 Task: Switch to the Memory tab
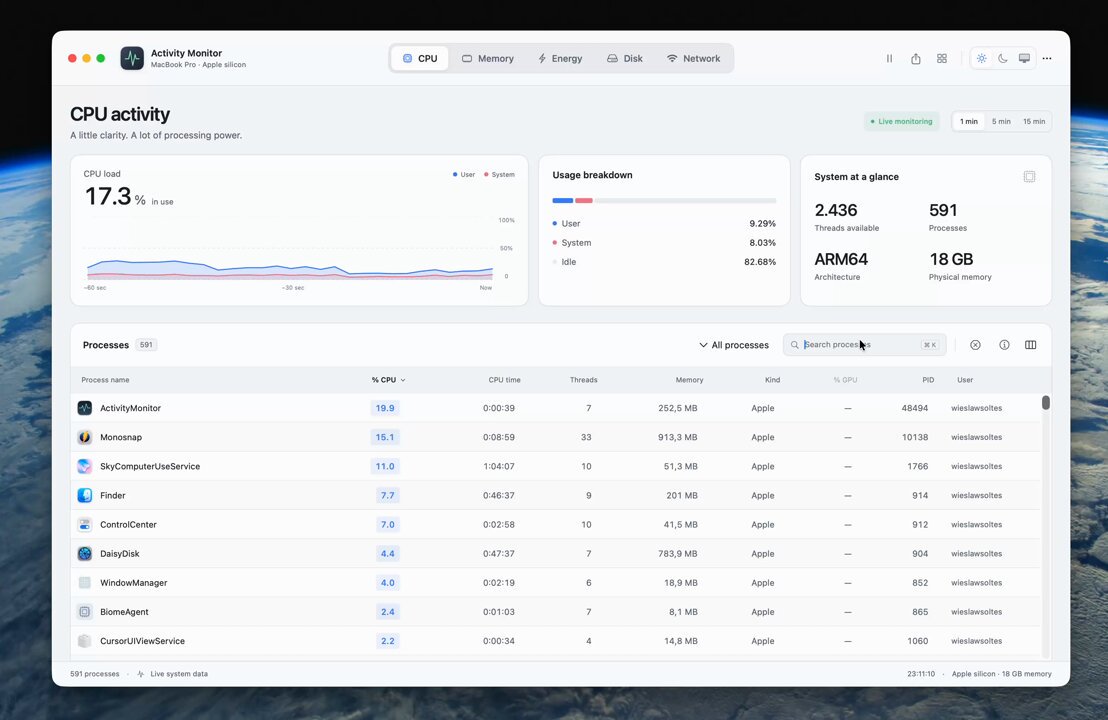(x=488, y=59)
